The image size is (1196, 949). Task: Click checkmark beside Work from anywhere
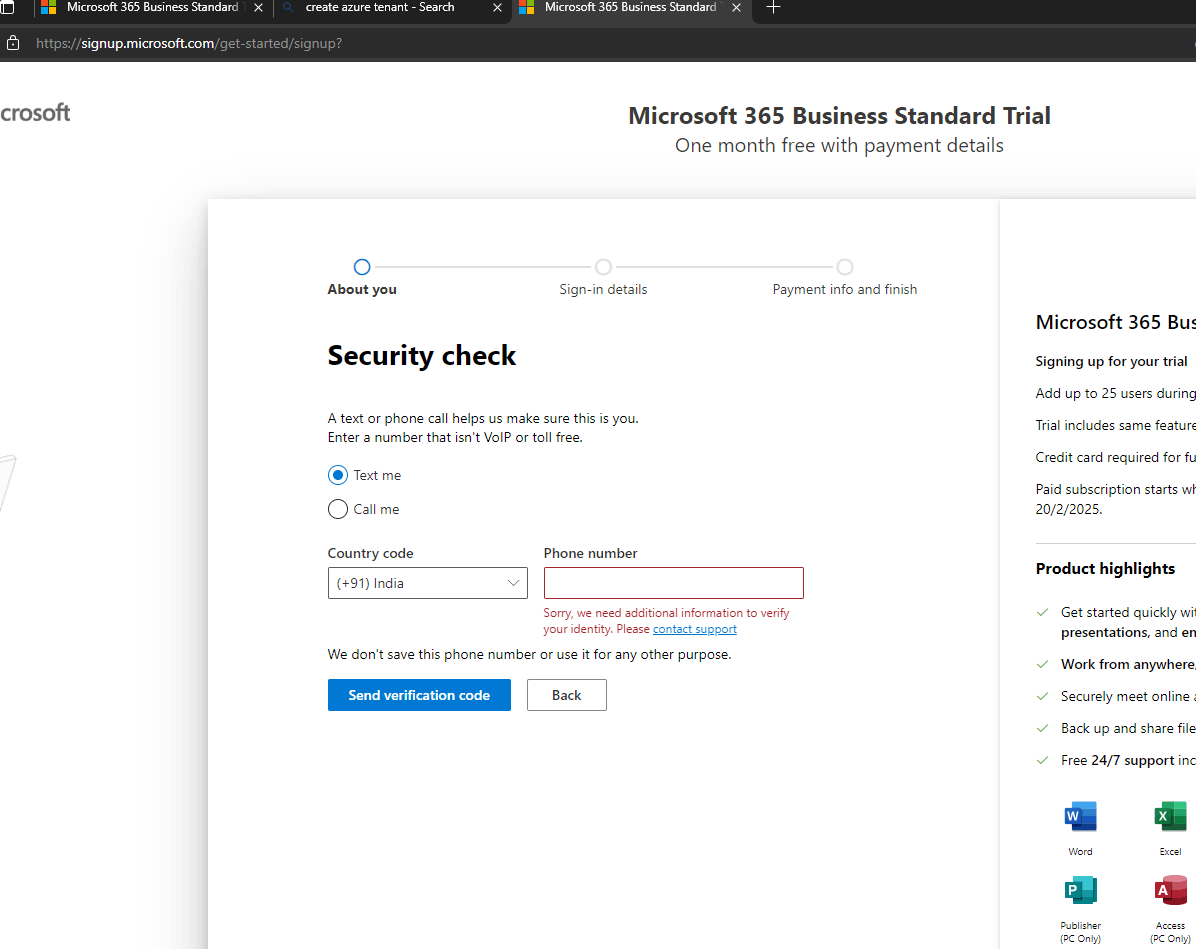click(1043, 664)
